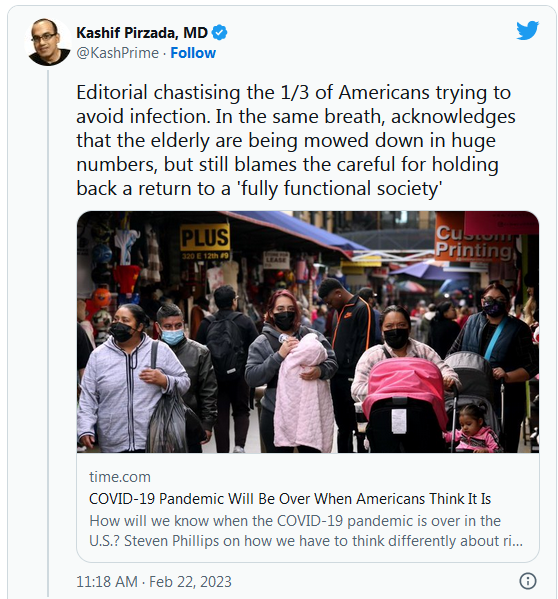The height and width of the screenshot is (599, 558).
Task: Click the blue verified badge
Action: pyautogui.click(x=219, y=32)
